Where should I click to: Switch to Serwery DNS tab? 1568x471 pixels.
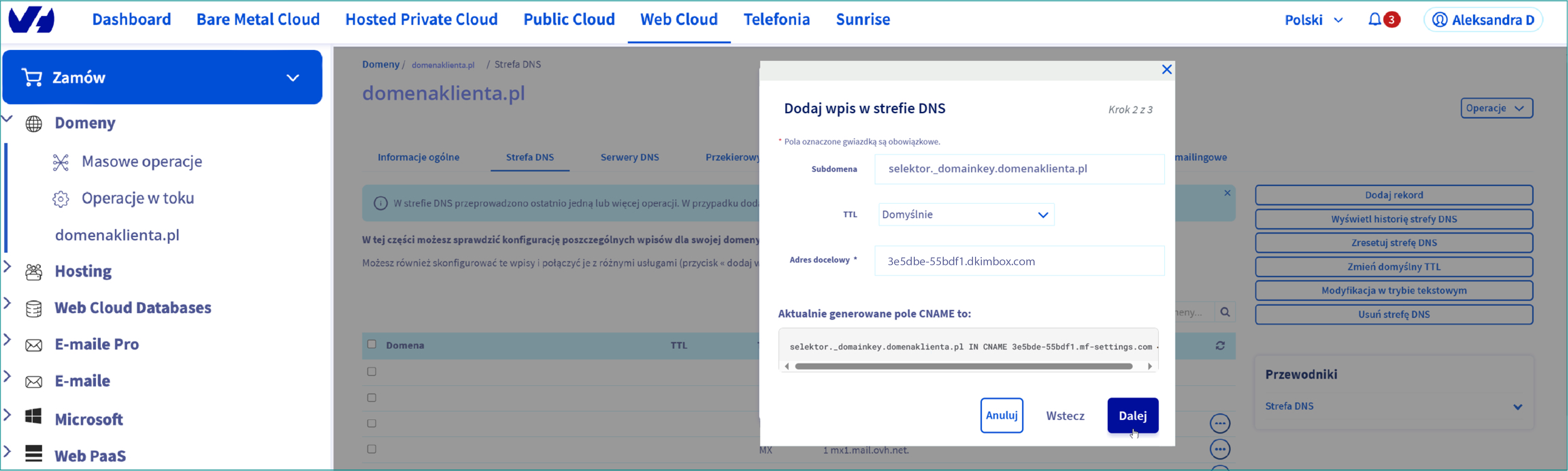click(x=629, y=157)
